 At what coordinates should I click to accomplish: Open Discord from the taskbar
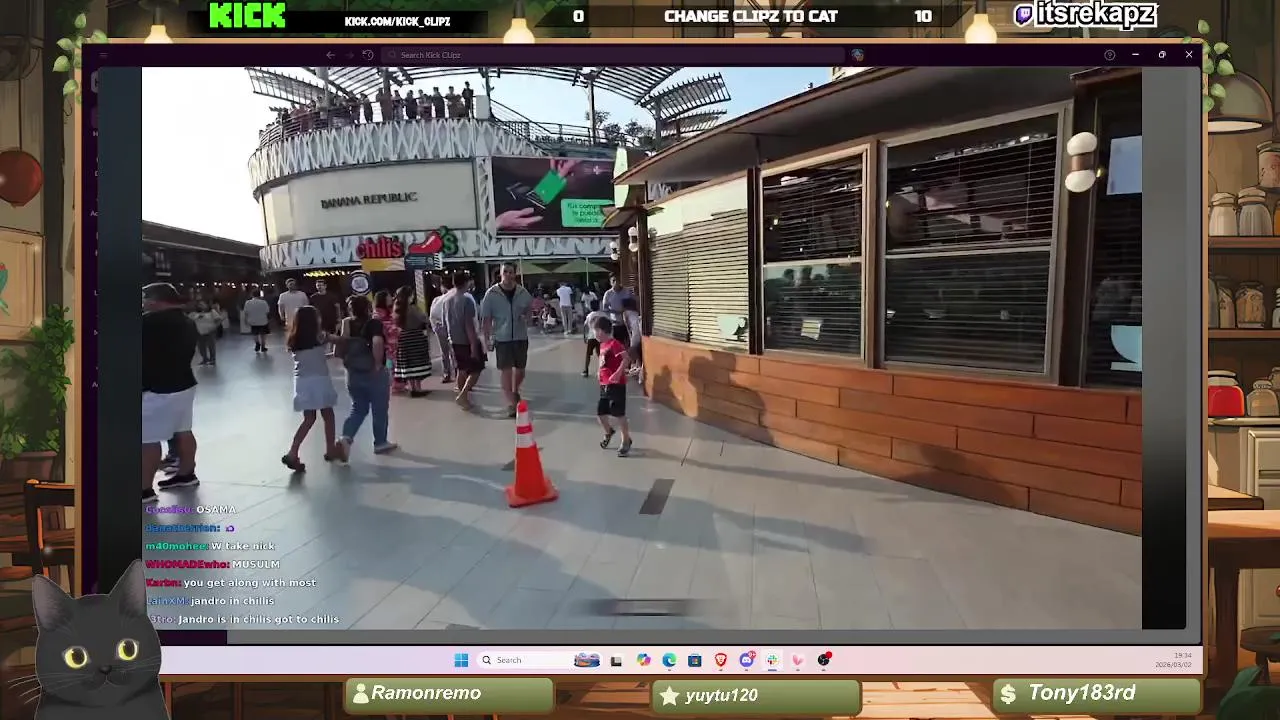coord(747,660)
